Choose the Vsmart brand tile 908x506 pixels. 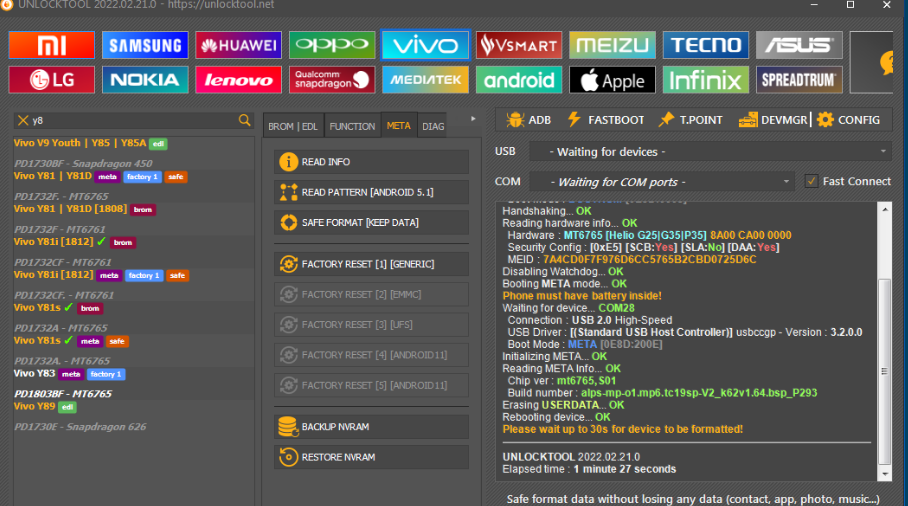519,45
